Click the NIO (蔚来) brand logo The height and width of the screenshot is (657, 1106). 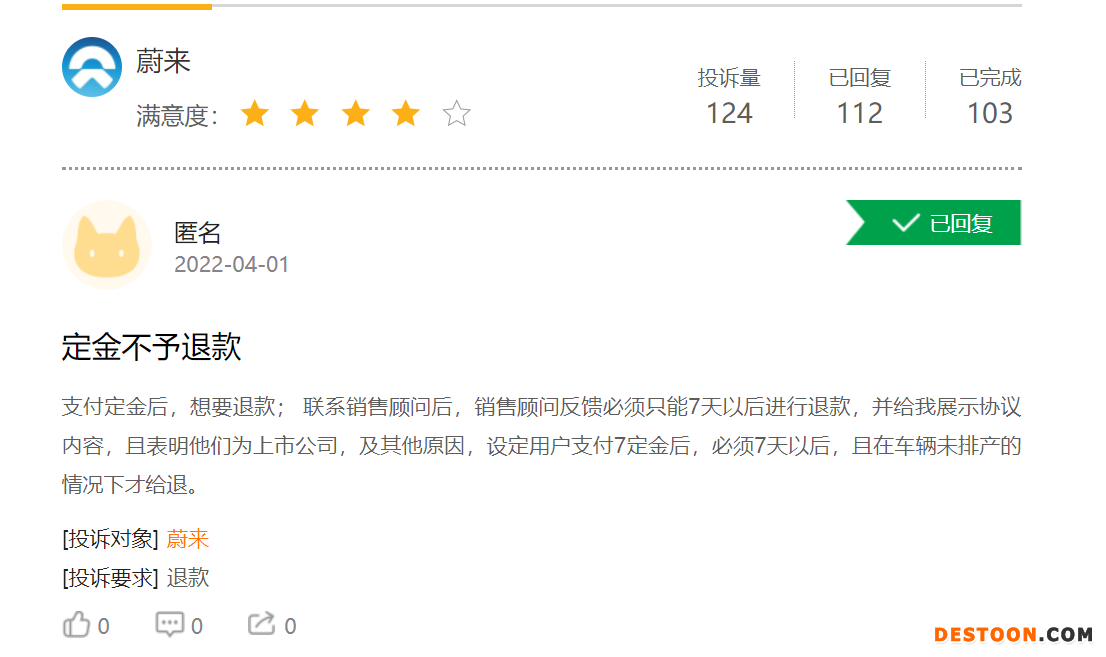(92, 67)
